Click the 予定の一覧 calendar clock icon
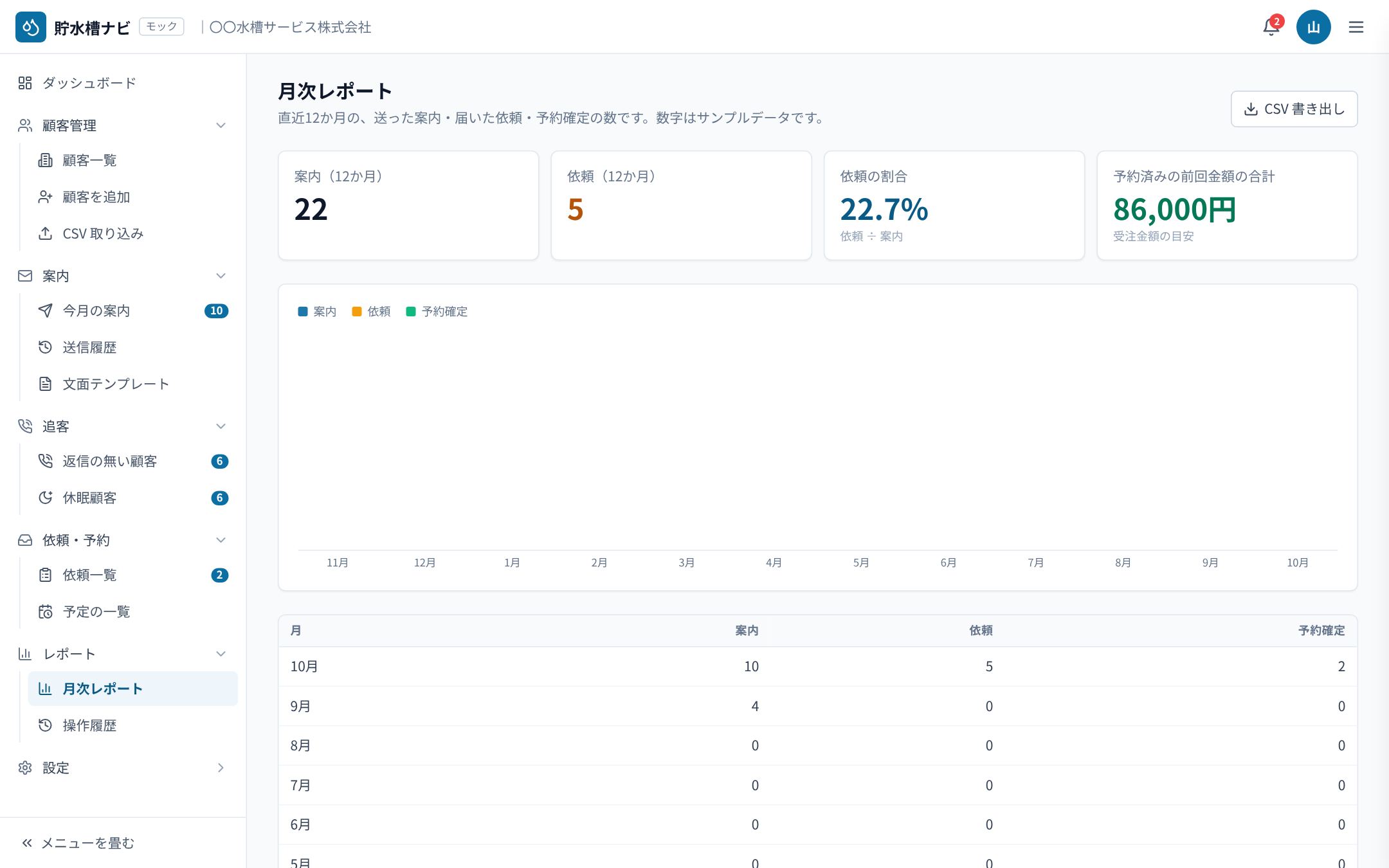Image resolution: width=1389 pixels, height=868 pixels. (x=45, y=611)
